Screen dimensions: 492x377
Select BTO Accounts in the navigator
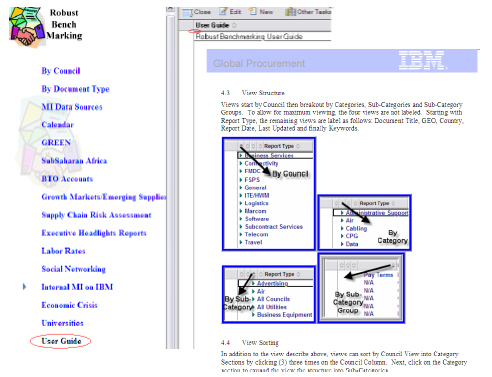pos(67,179)
